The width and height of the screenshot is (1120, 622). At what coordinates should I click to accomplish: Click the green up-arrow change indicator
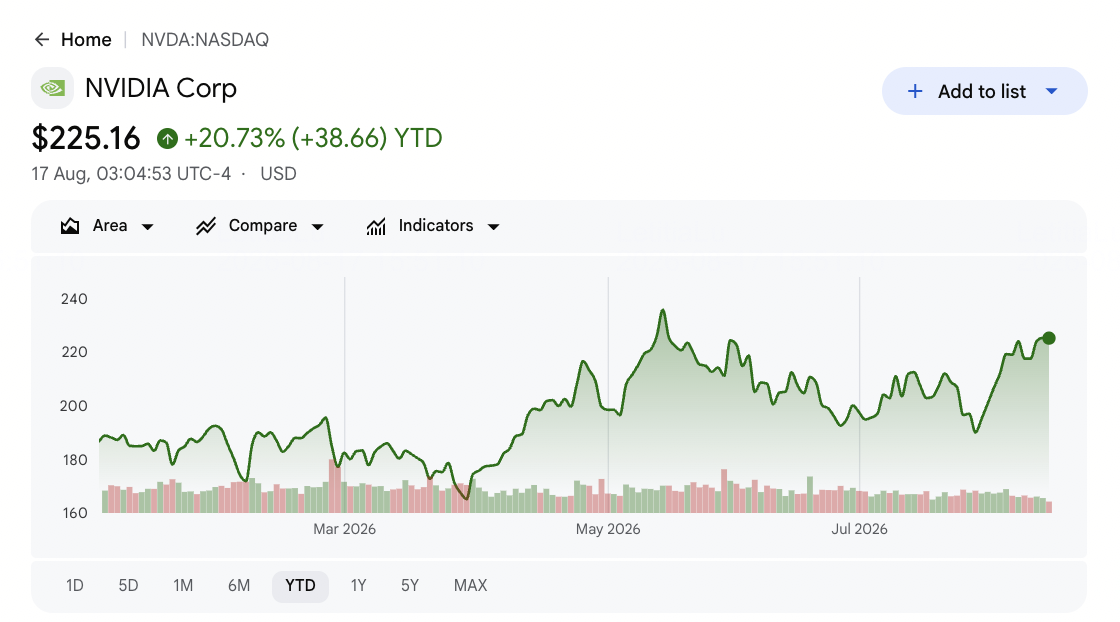click(x=167, y=139)
